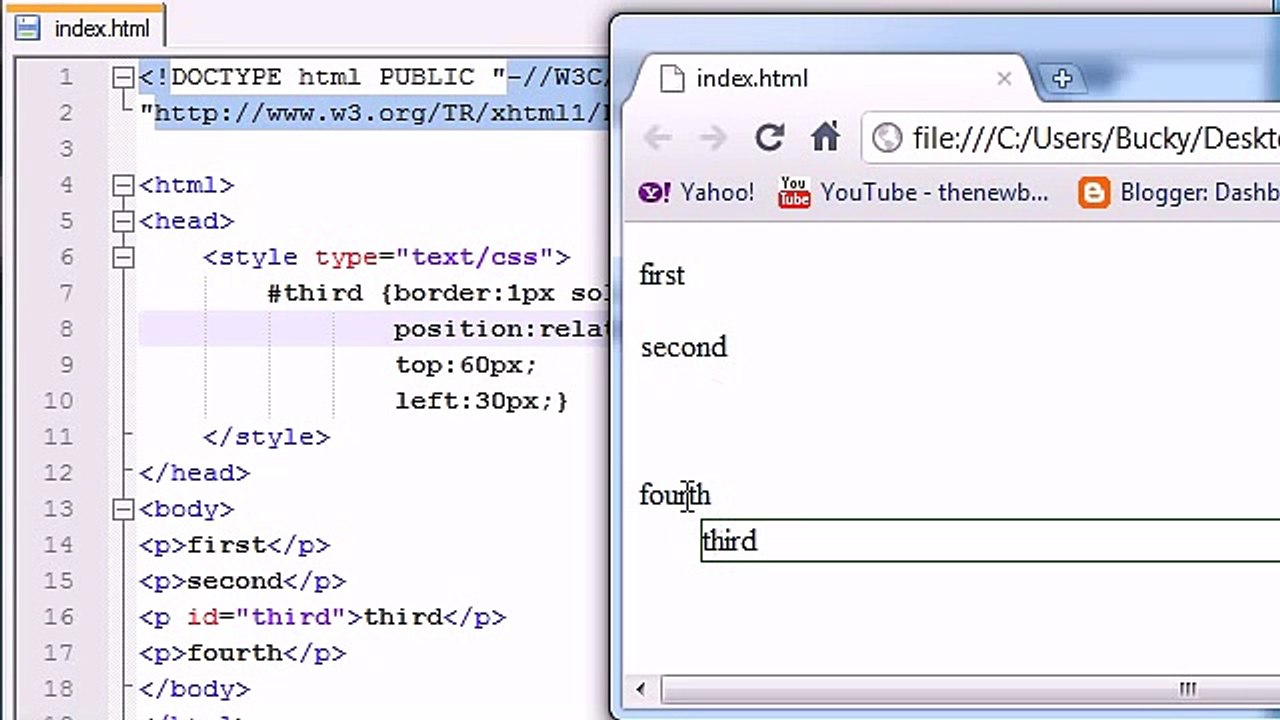Click "<p>first</p>" on line 14
This screenshot has height=720, width=1280.
click(234, 545)
